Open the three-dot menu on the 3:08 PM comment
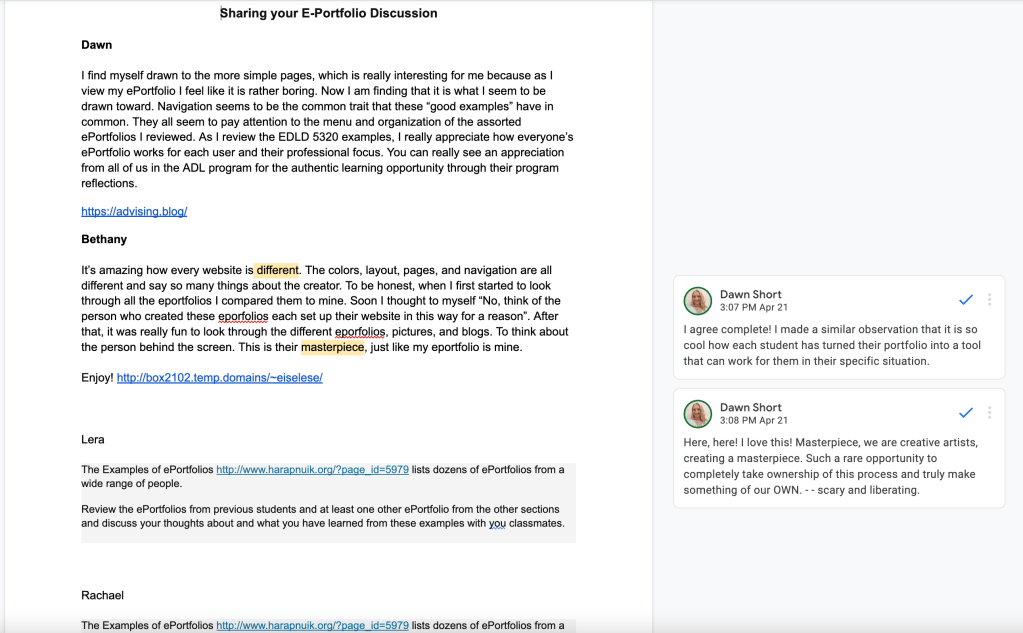The width and height of the screenshot is (1023, 633). pos(989,413)
